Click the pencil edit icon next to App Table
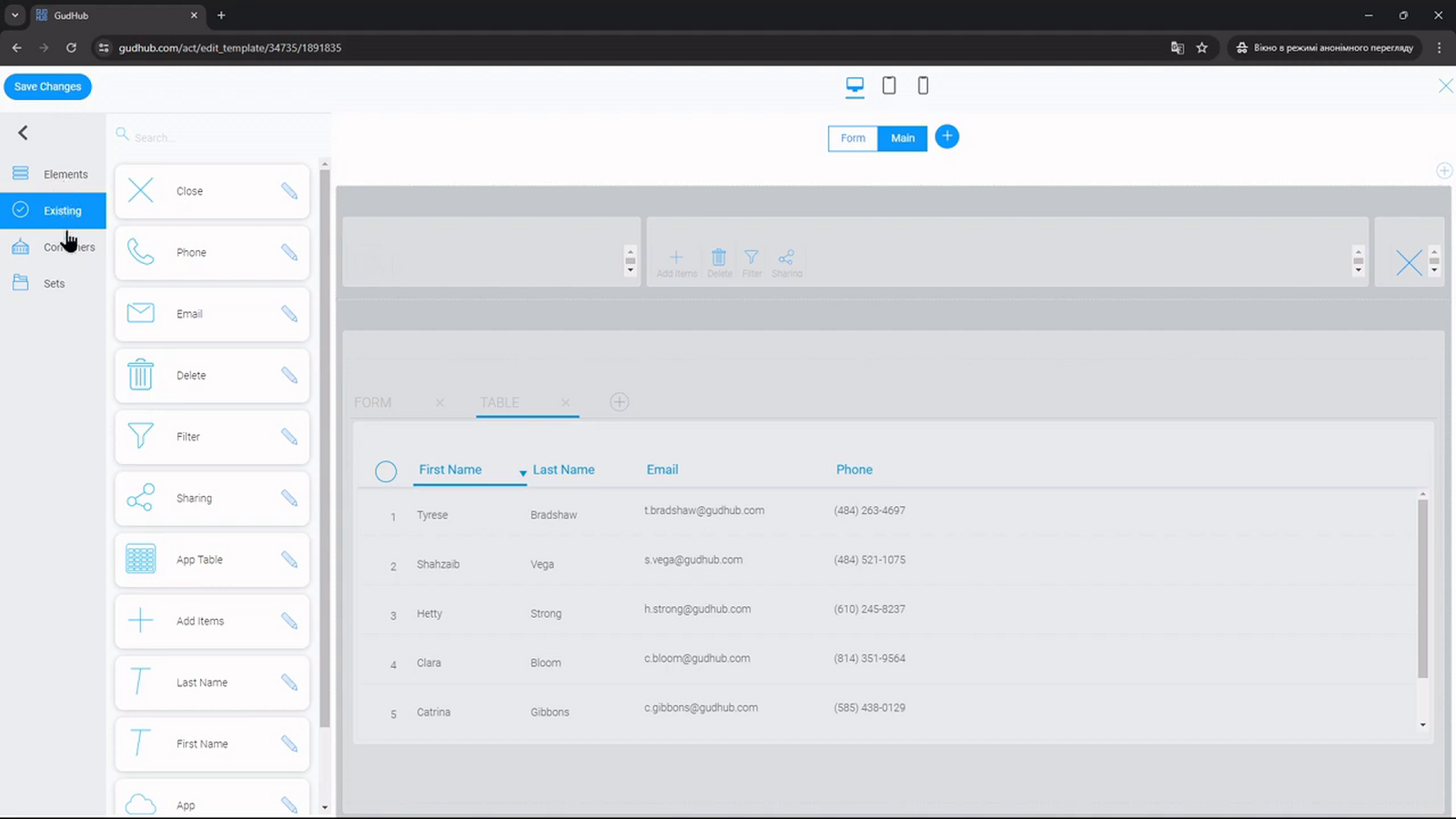The width and height of the screenshot is (1456, 819). (x=289, y=560)
